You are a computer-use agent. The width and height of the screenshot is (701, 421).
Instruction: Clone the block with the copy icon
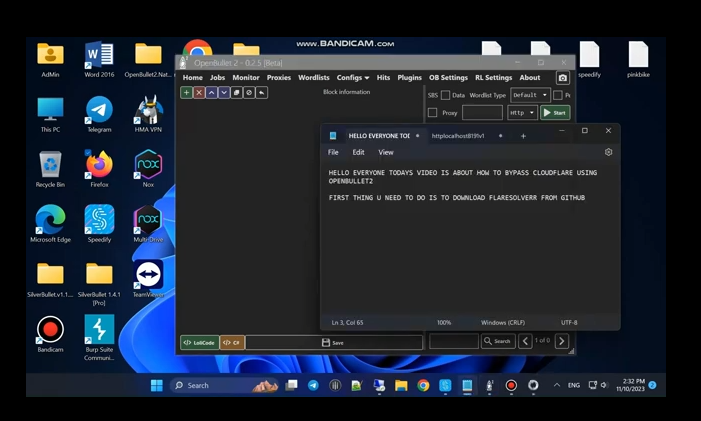pyautogui.click(x=236, y=93)
